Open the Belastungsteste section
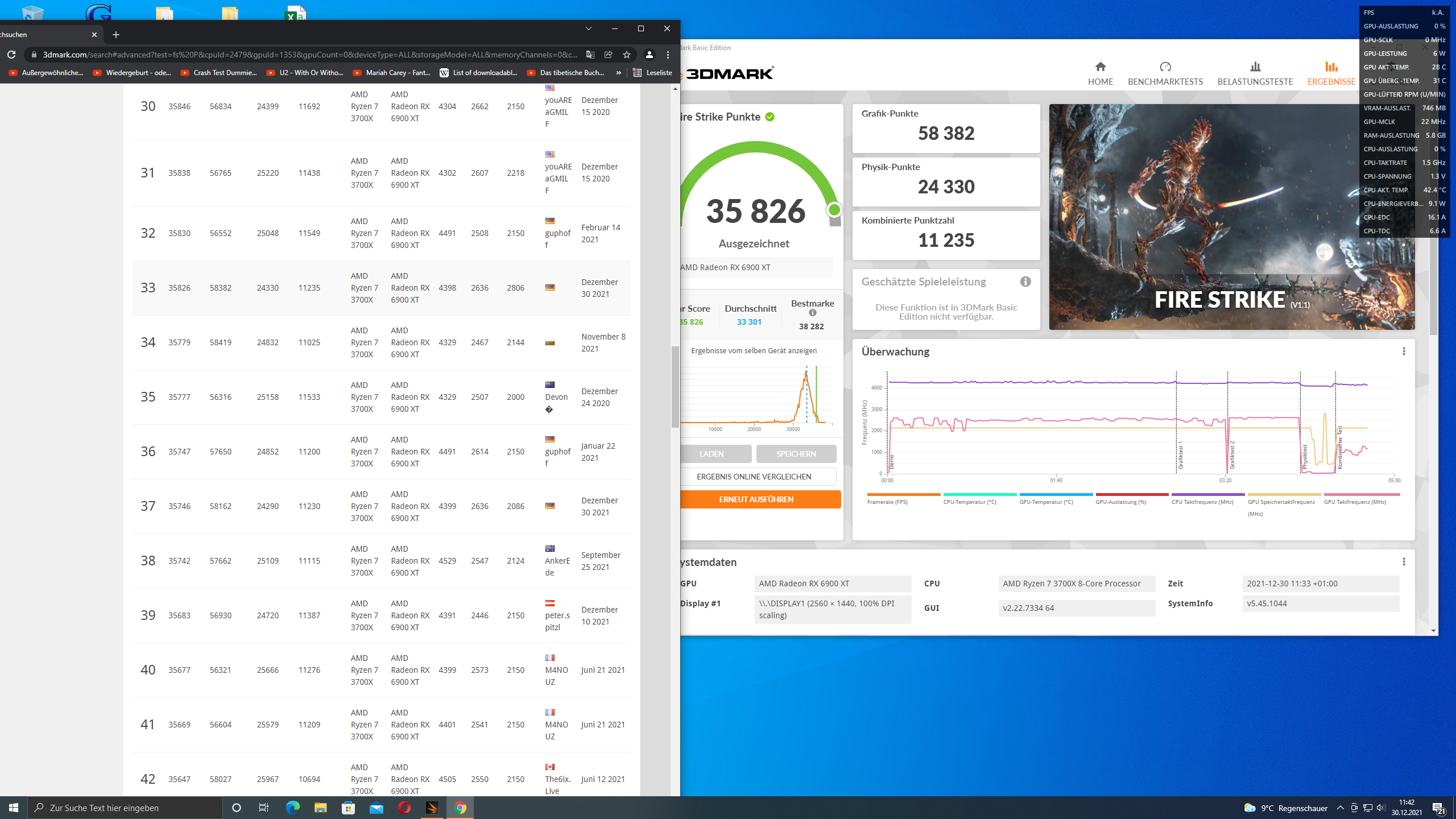1456x819 pixels. coord(1255,73)
